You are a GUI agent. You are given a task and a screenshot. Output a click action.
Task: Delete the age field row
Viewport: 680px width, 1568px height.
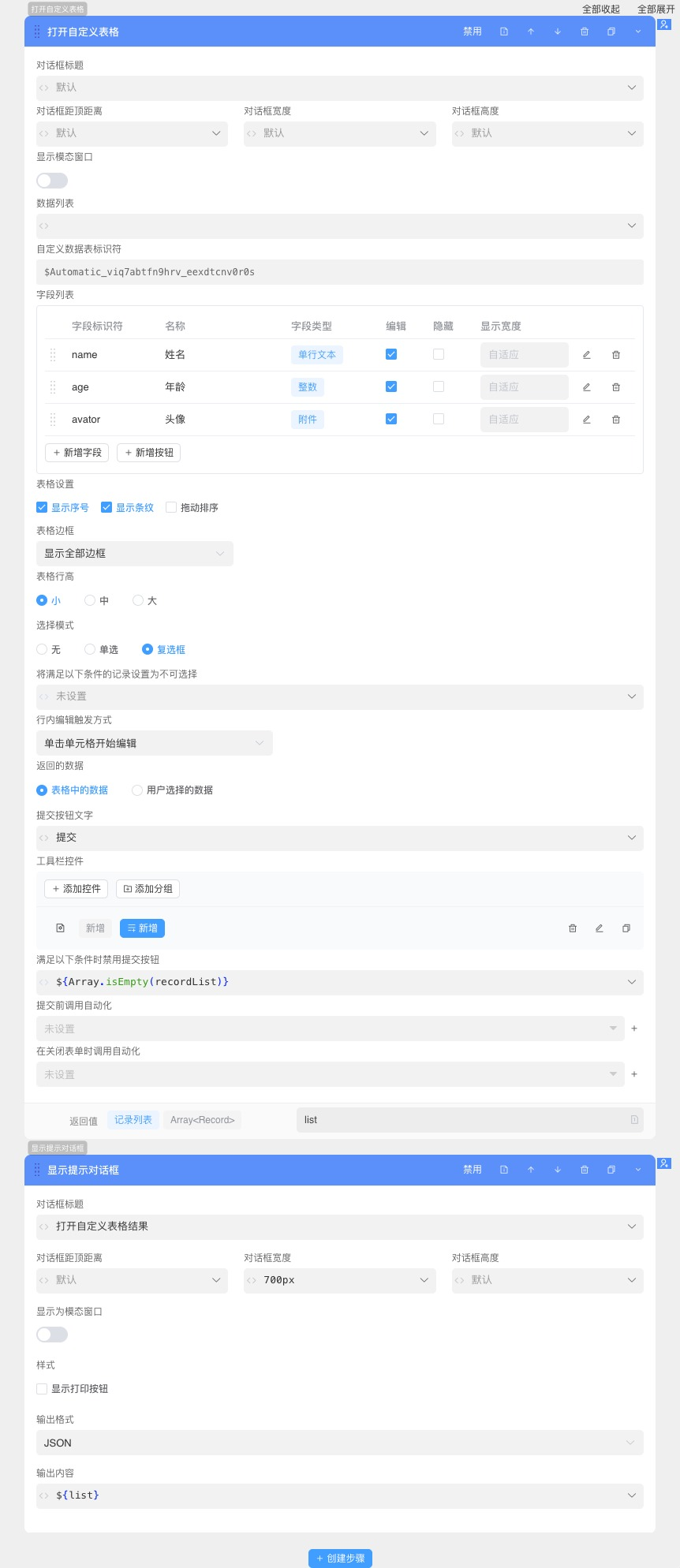click(x=616, y=387)
